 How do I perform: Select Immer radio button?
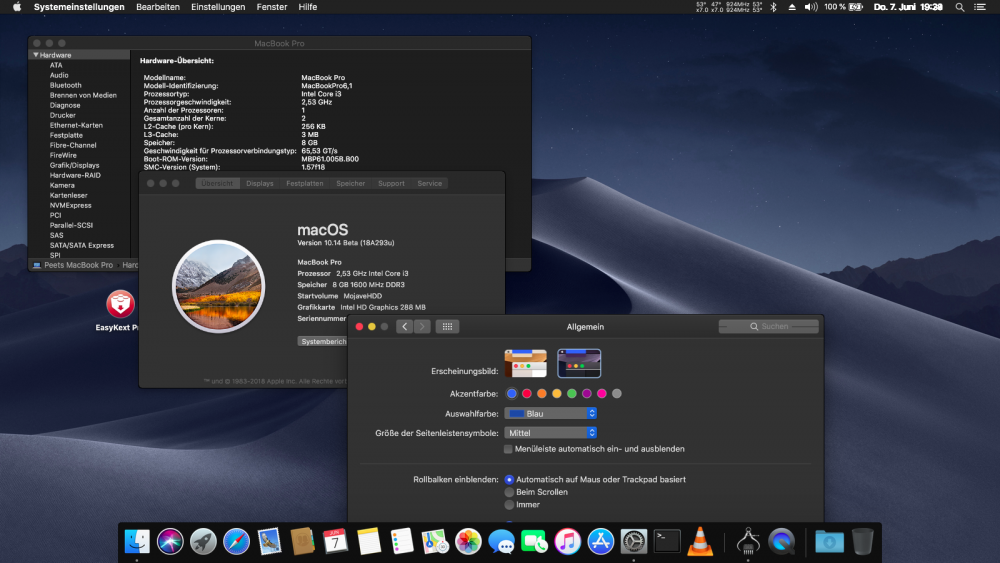pyautogui.click(x=509, y=505)
